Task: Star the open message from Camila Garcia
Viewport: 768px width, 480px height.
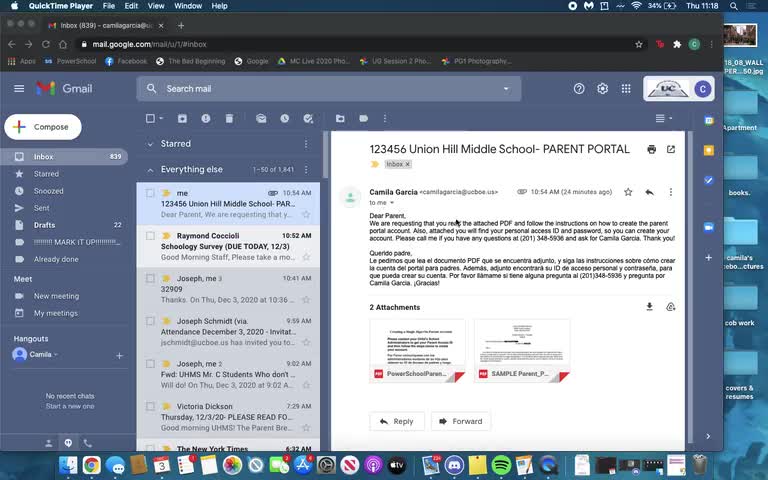Action: [628, 192]
